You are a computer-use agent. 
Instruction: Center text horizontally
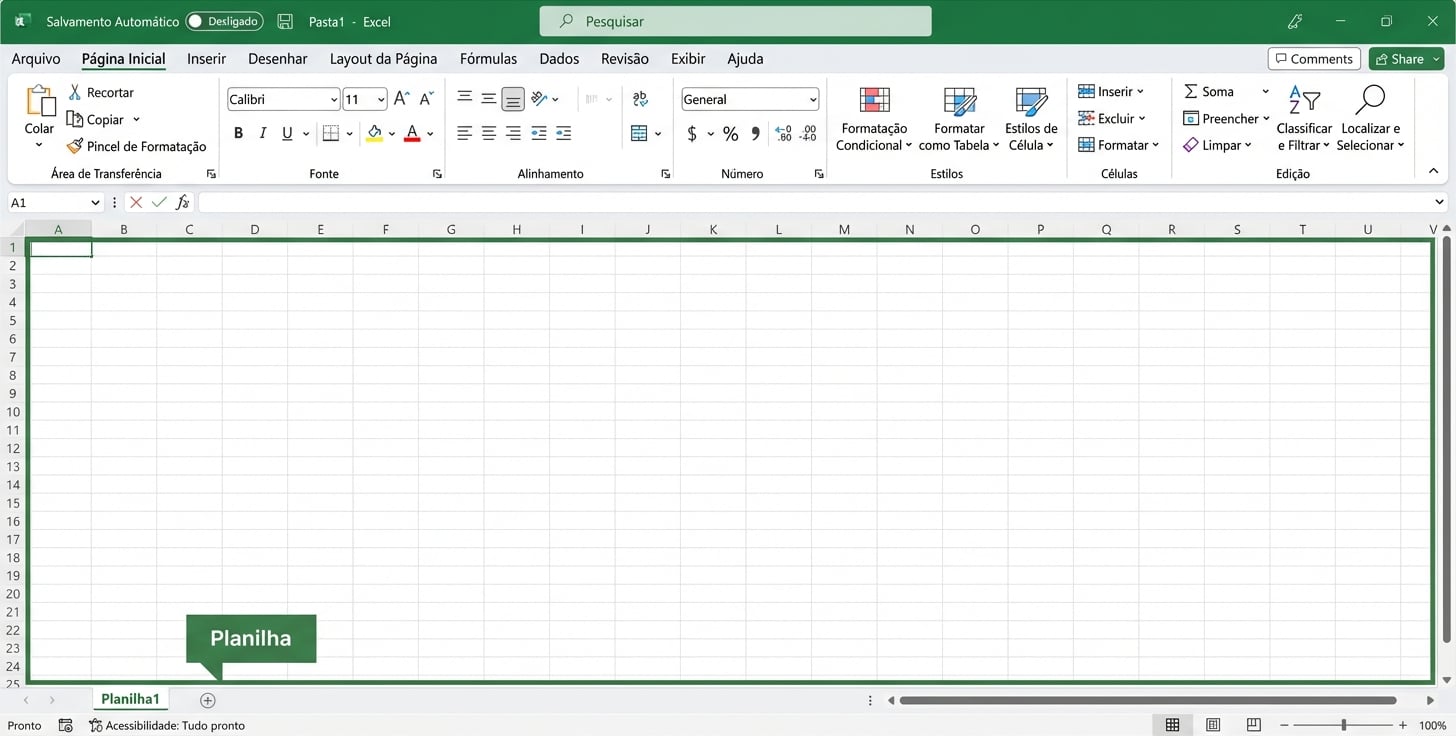489,133
